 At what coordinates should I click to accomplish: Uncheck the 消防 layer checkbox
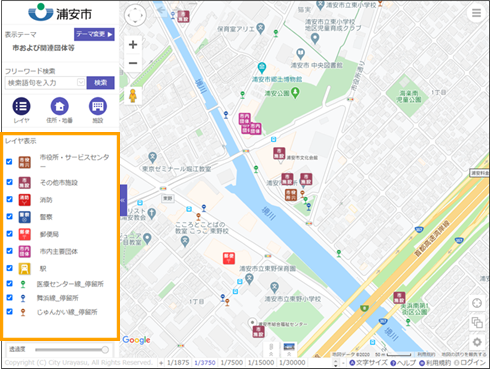click(x=9, y=199)
